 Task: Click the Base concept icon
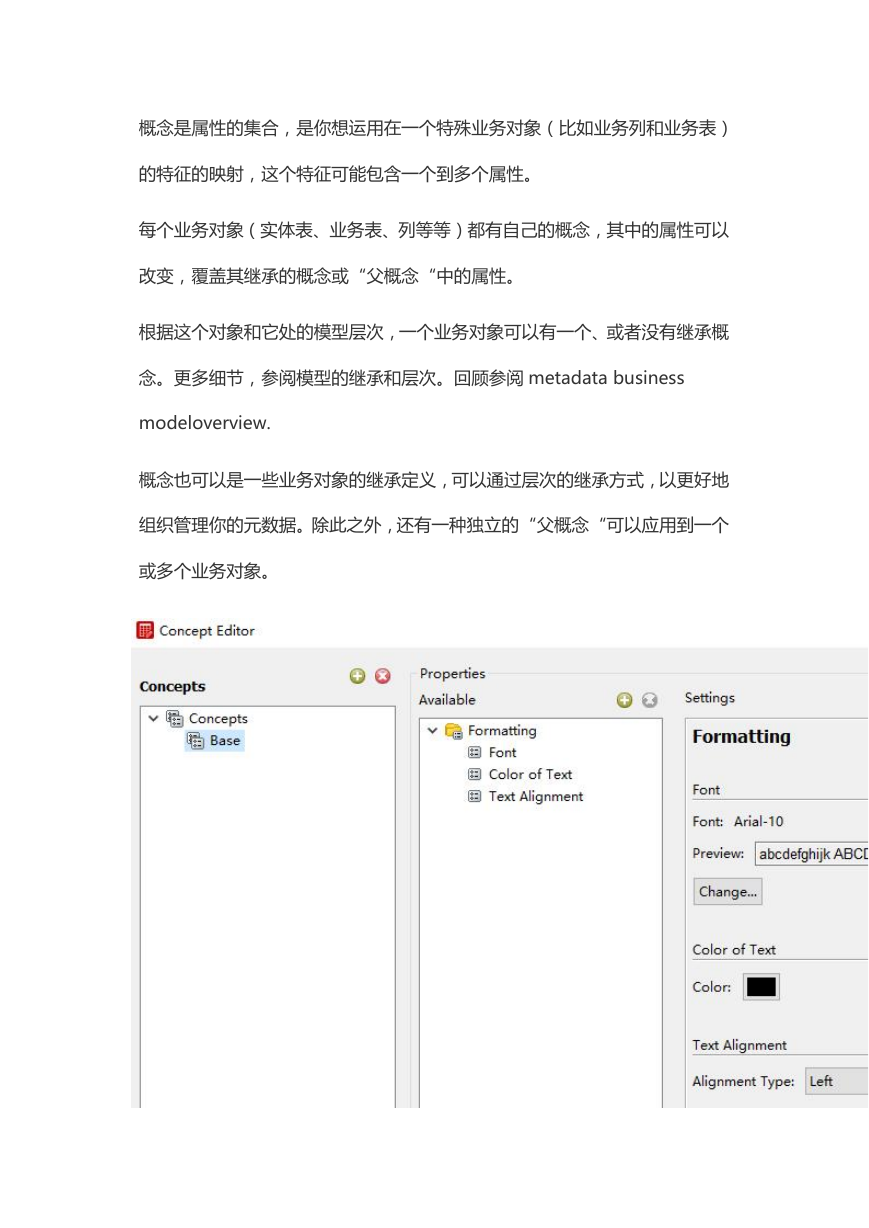click(x=196, y=740)
